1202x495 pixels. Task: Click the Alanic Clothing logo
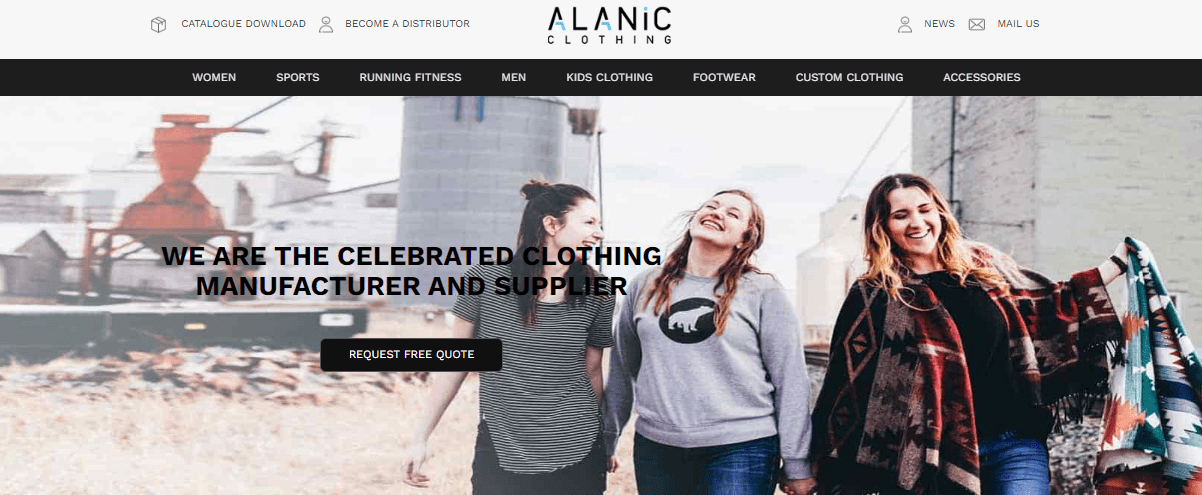click(609, 26)
